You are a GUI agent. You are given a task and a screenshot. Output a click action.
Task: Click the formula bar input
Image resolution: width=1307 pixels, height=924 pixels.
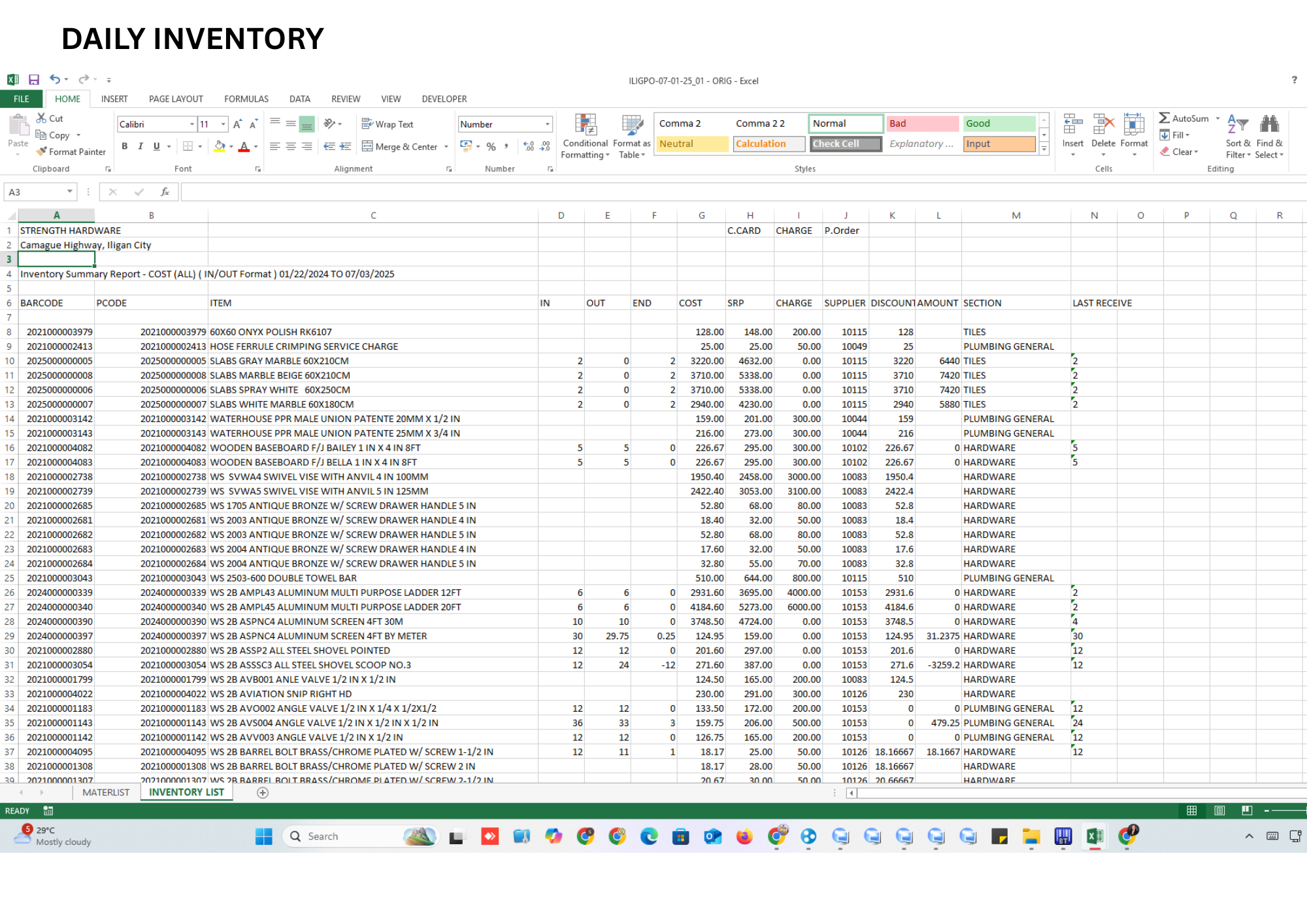tap(744, 191)
